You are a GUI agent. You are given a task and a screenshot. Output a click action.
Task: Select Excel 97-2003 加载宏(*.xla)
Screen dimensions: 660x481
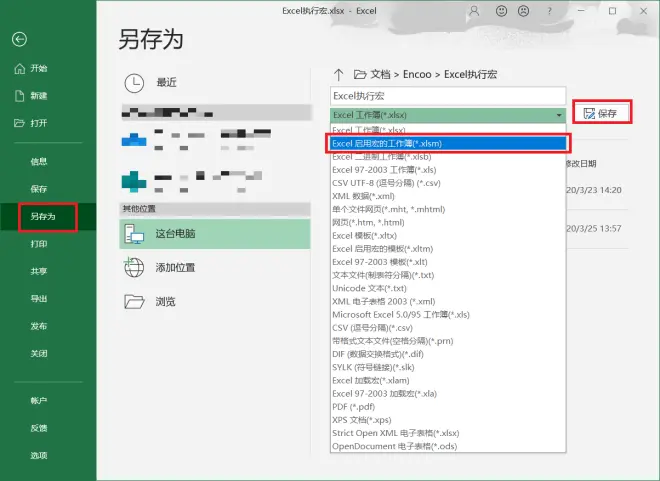tap(448, 393)
